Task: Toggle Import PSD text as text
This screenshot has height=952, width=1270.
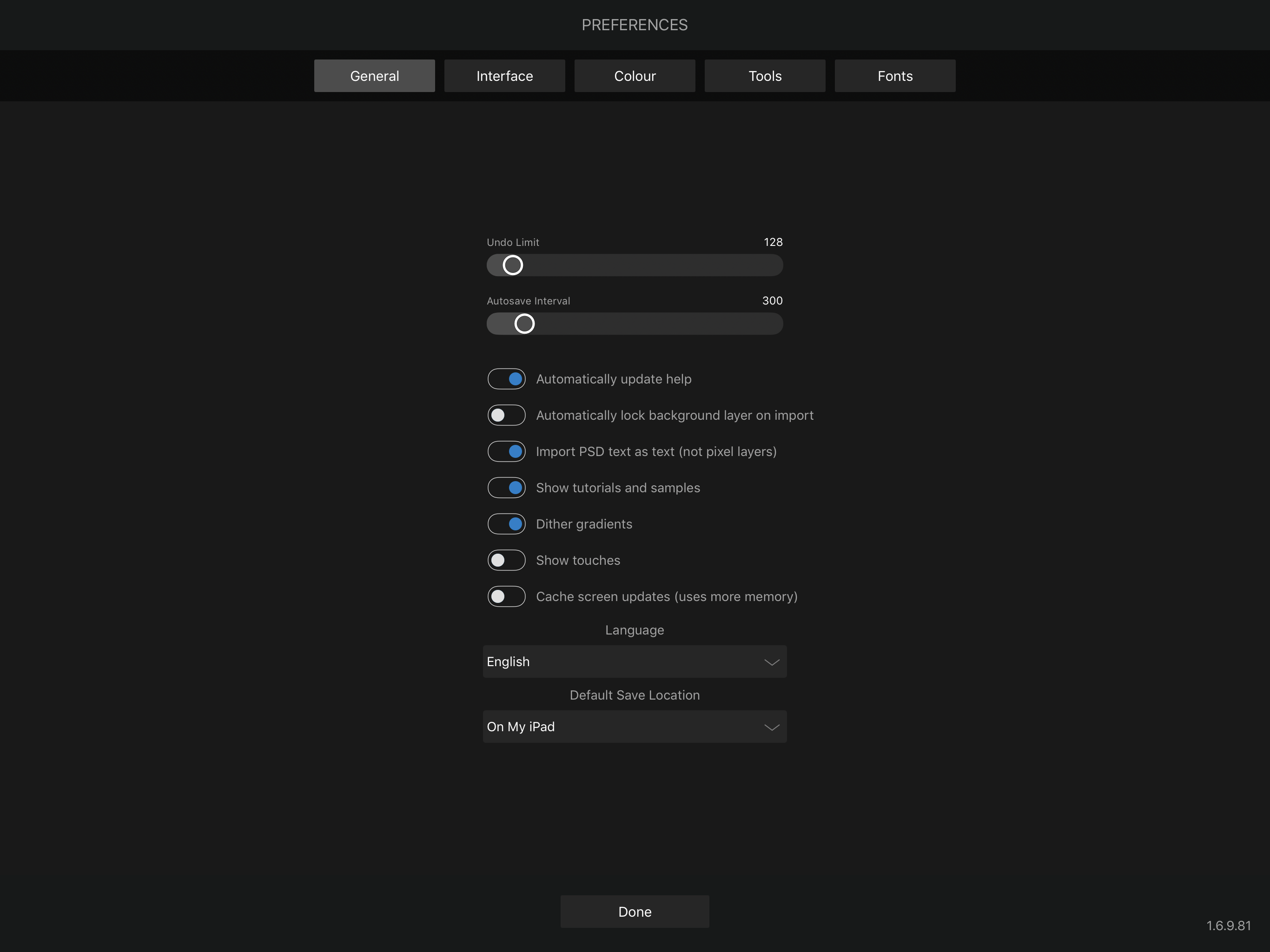Action: pyautogui.click(x=506, y=451)
